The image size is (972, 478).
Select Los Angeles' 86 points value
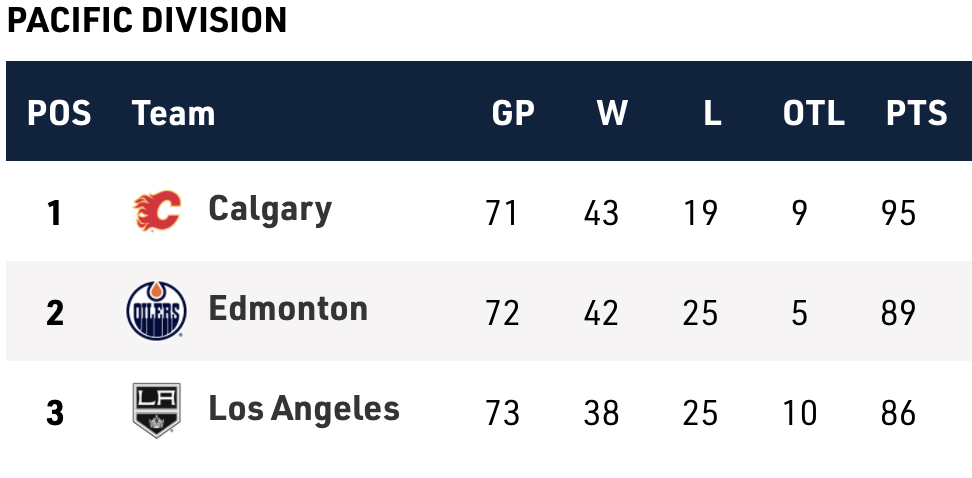click(899, 413)
